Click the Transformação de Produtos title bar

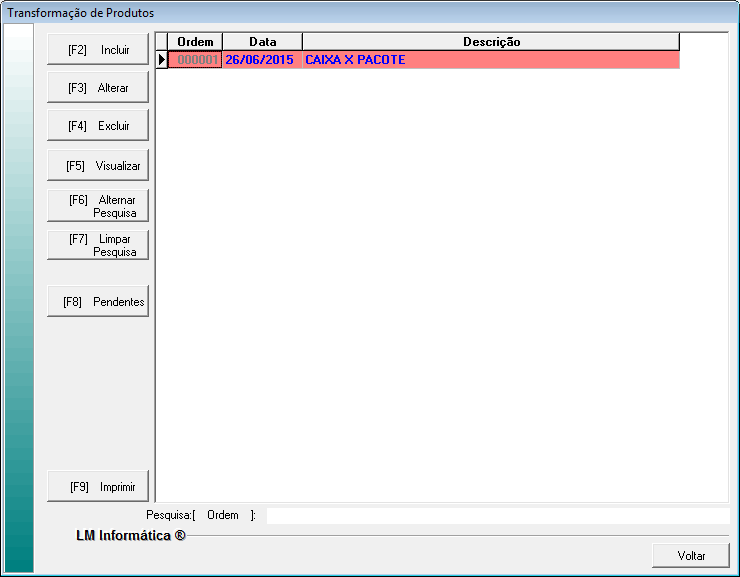click(370, 12)
